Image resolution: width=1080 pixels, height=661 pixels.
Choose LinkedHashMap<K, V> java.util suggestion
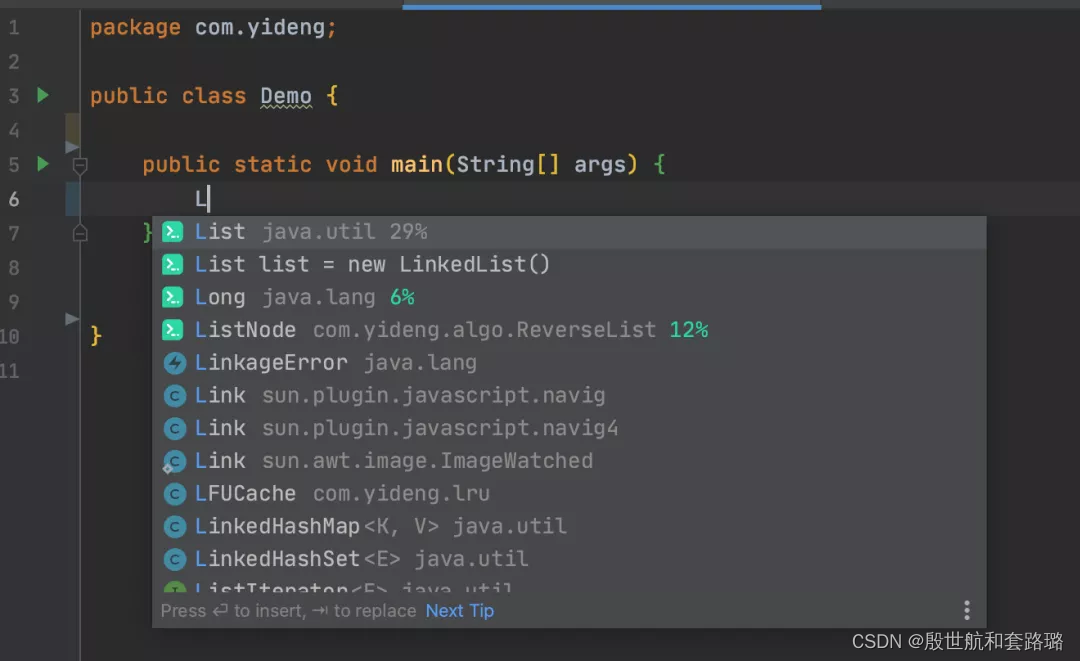pos(569,526)
